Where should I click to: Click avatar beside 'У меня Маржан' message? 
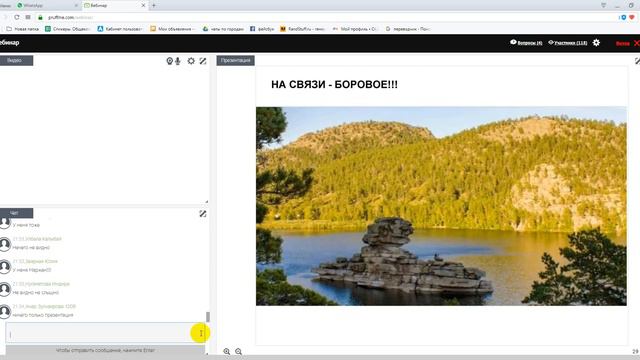point(5,267)
